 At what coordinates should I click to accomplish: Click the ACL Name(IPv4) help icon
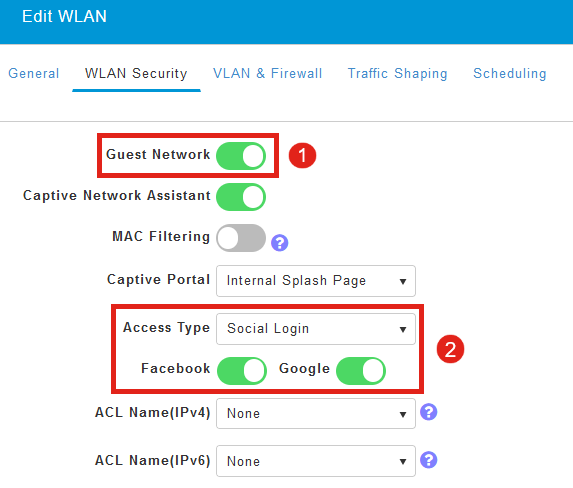429,412
